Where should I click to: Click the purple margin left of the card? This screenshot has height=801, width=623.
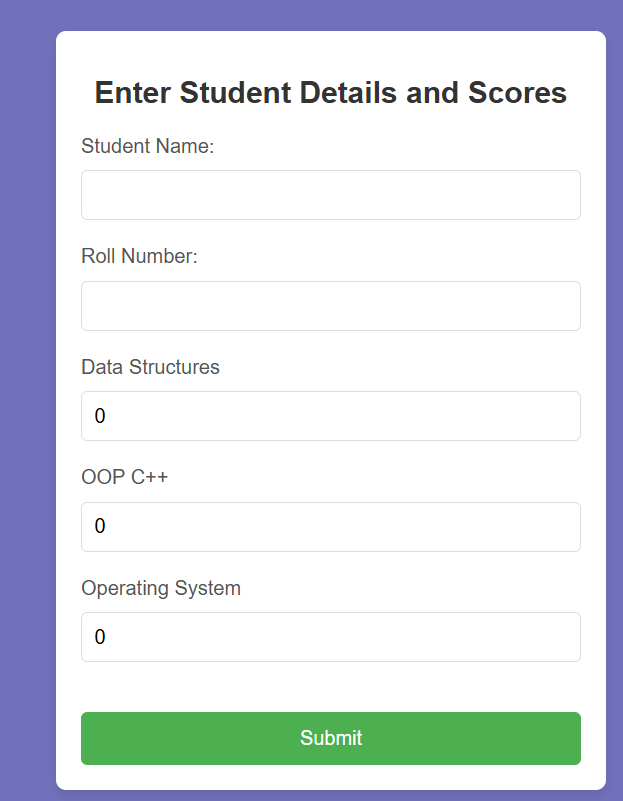pyautogui.click(x=28, y=409)
